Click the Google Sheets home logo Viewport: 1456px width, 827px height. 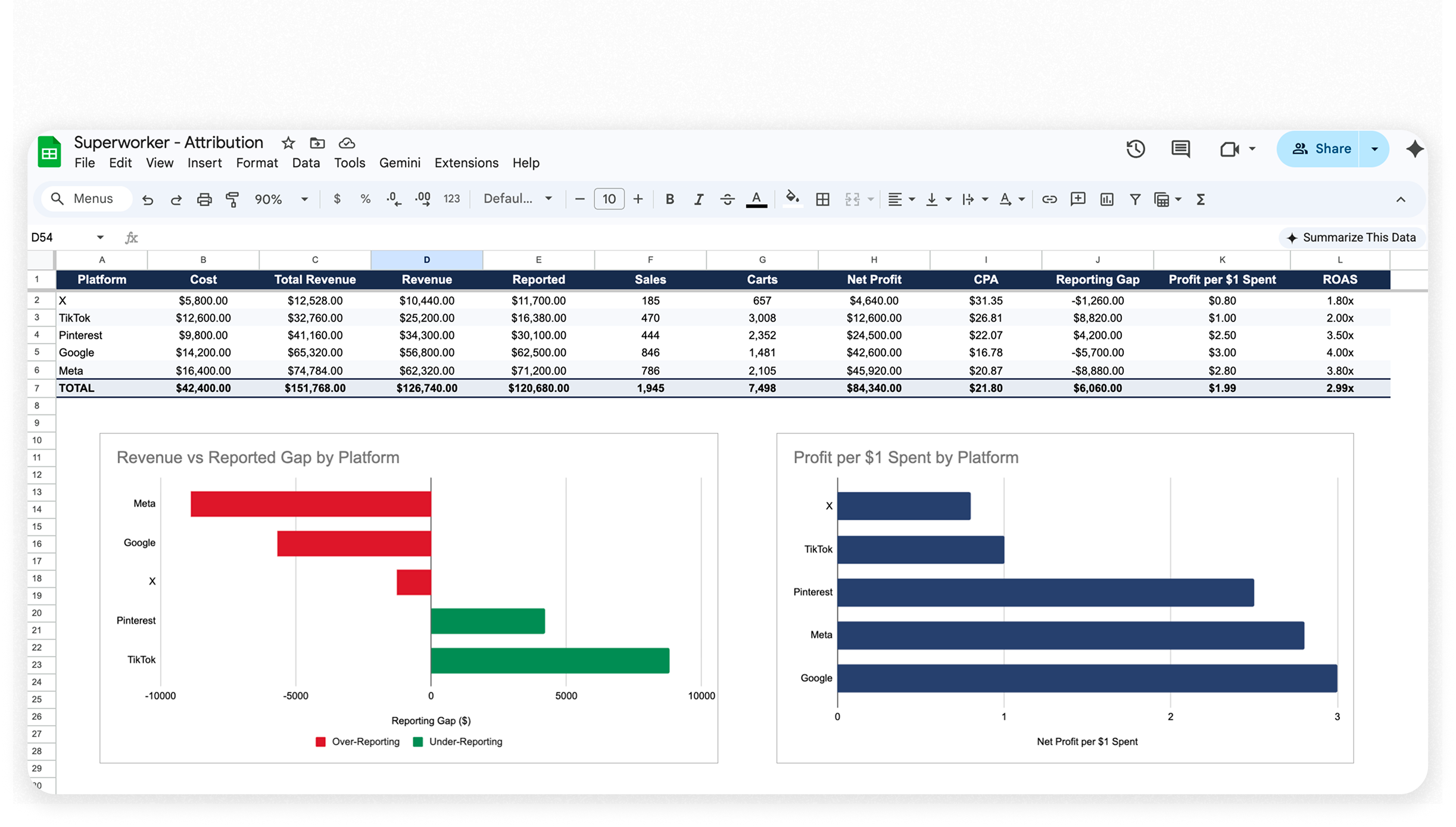point(49,152)
